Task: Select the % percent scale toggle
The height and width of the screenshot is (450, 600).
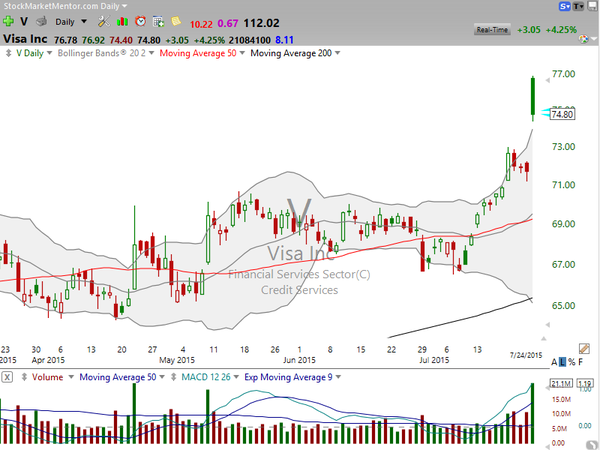Action: point(572,362)
